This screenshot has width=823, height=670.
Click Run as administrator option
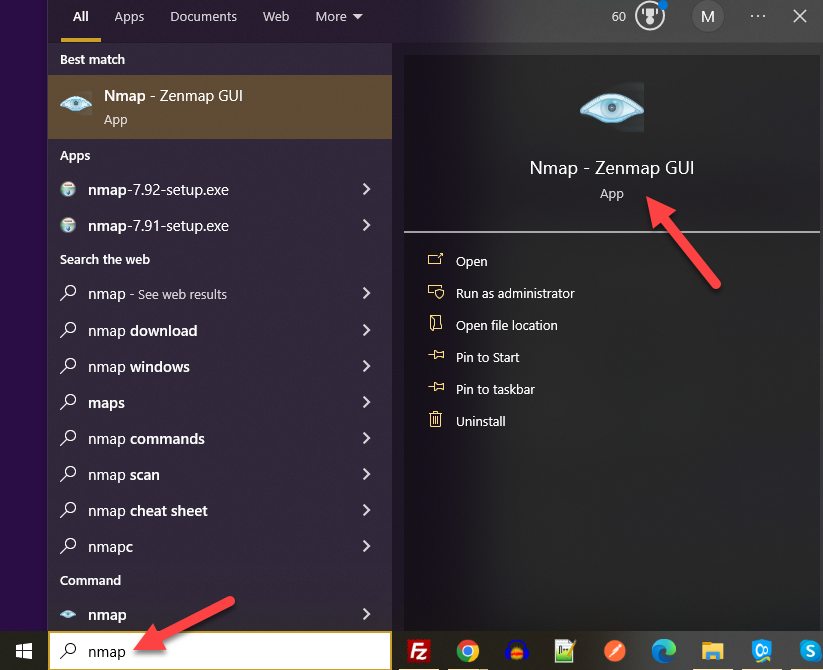(515, 293)
